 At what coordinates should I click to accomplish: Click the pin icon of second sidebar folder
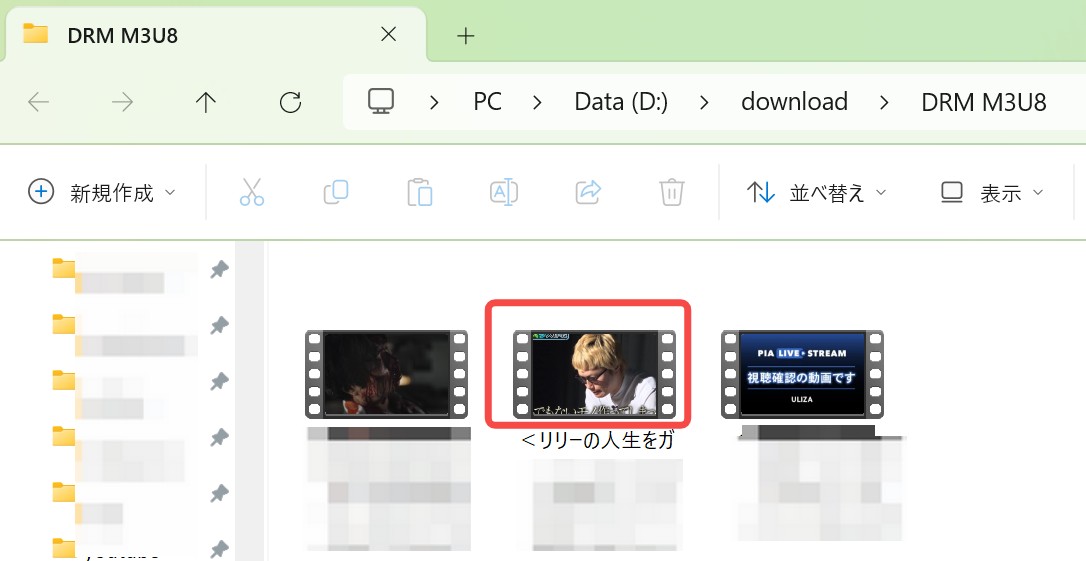(220, 326)
